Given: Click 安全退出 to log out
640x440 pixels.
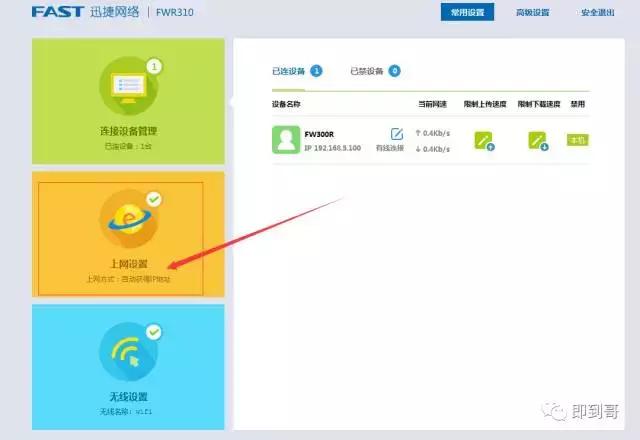Looking at the screenshot, I should 598,13.
